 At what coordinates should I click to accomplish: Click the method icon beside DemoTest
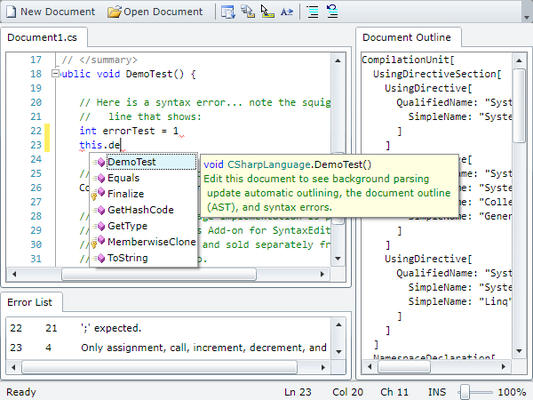tap(100, 162)
